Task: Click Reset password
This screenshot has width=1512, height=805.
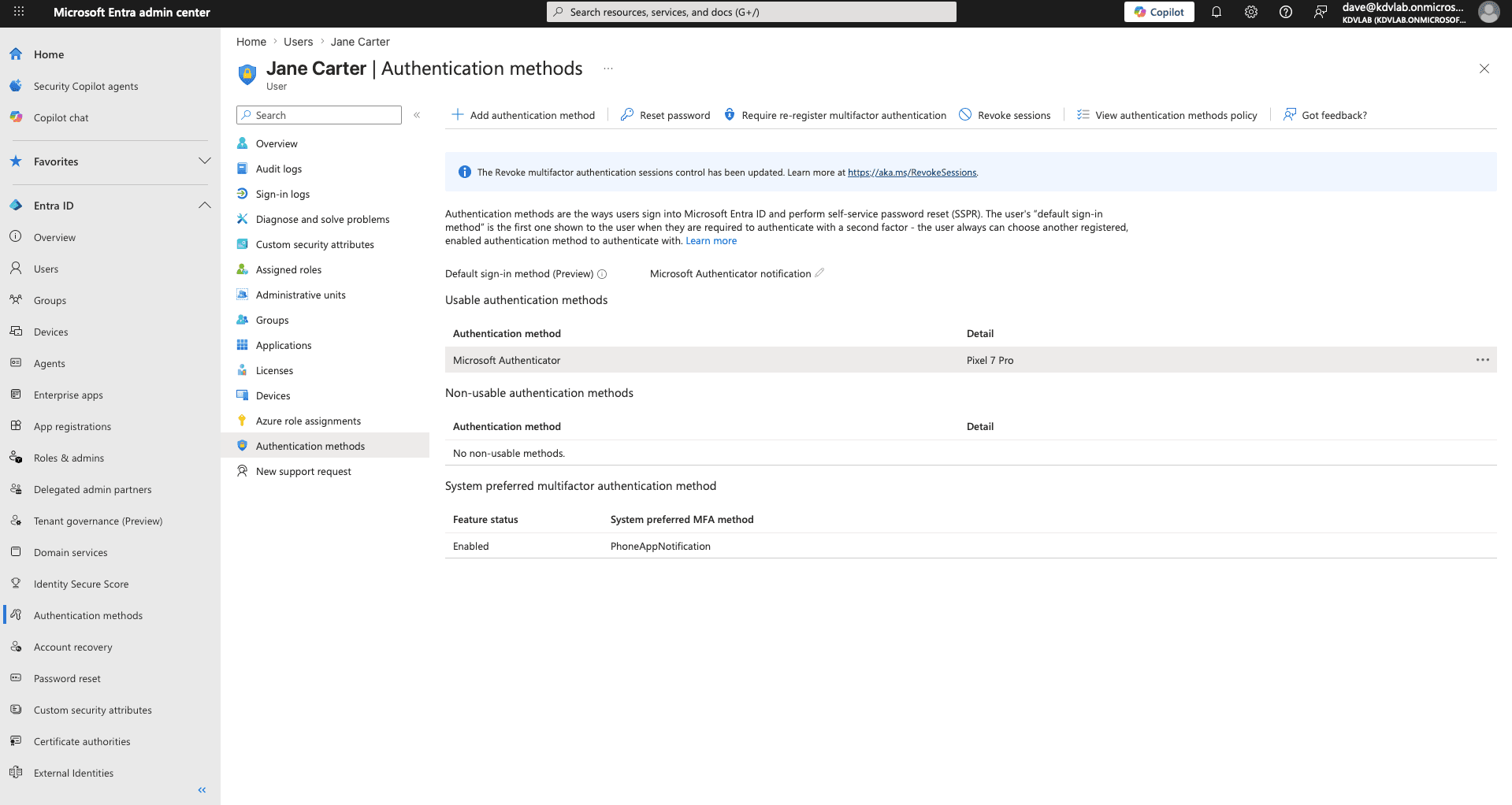Action: point(665,115)
